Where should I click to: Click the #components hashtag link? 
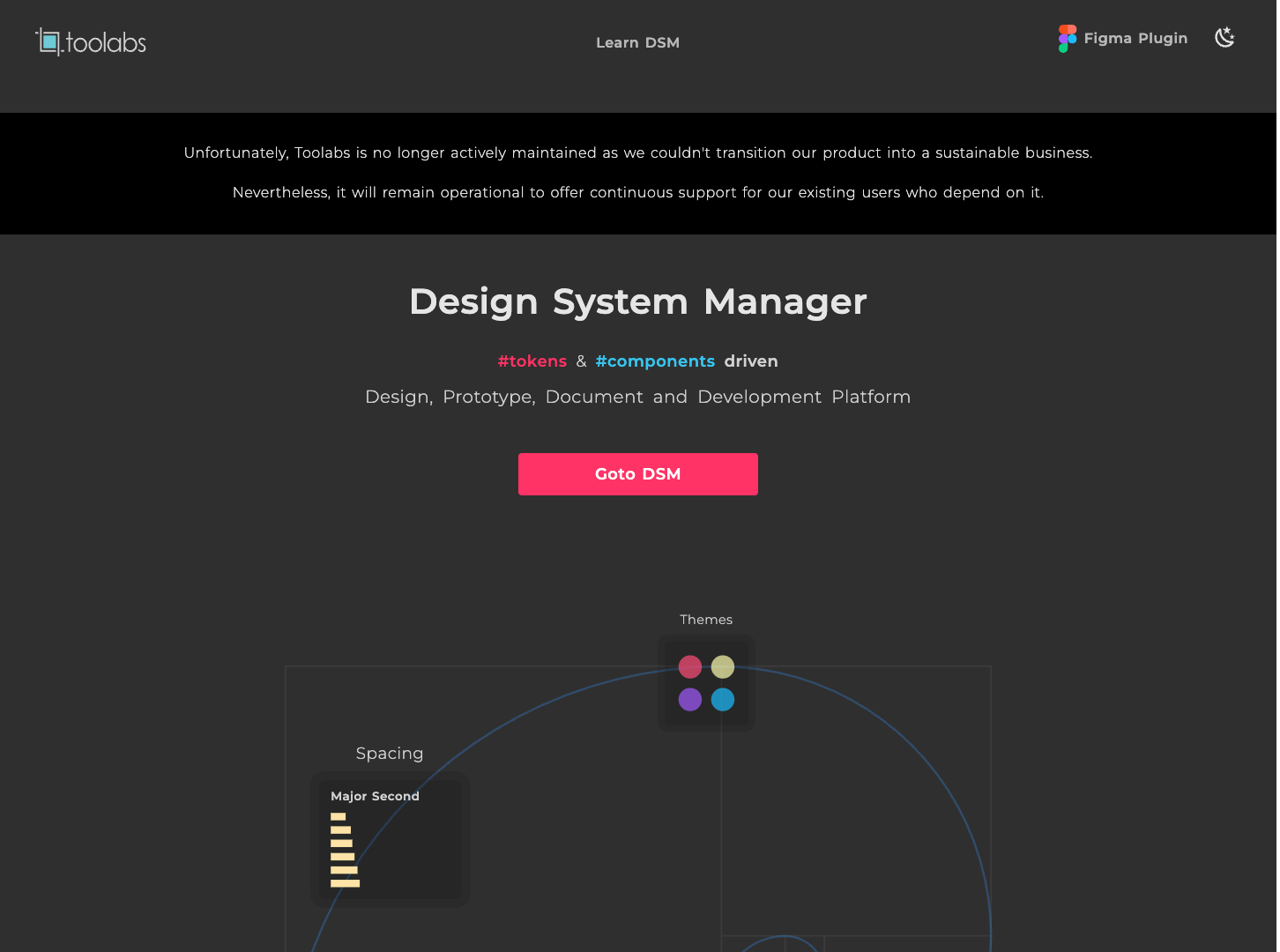tap(655, 361)
